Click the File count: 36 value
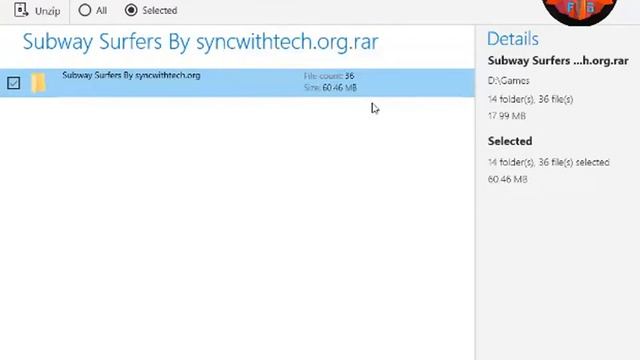The height and width of the screenshot is (360, 640). click(x=329, y=76)
